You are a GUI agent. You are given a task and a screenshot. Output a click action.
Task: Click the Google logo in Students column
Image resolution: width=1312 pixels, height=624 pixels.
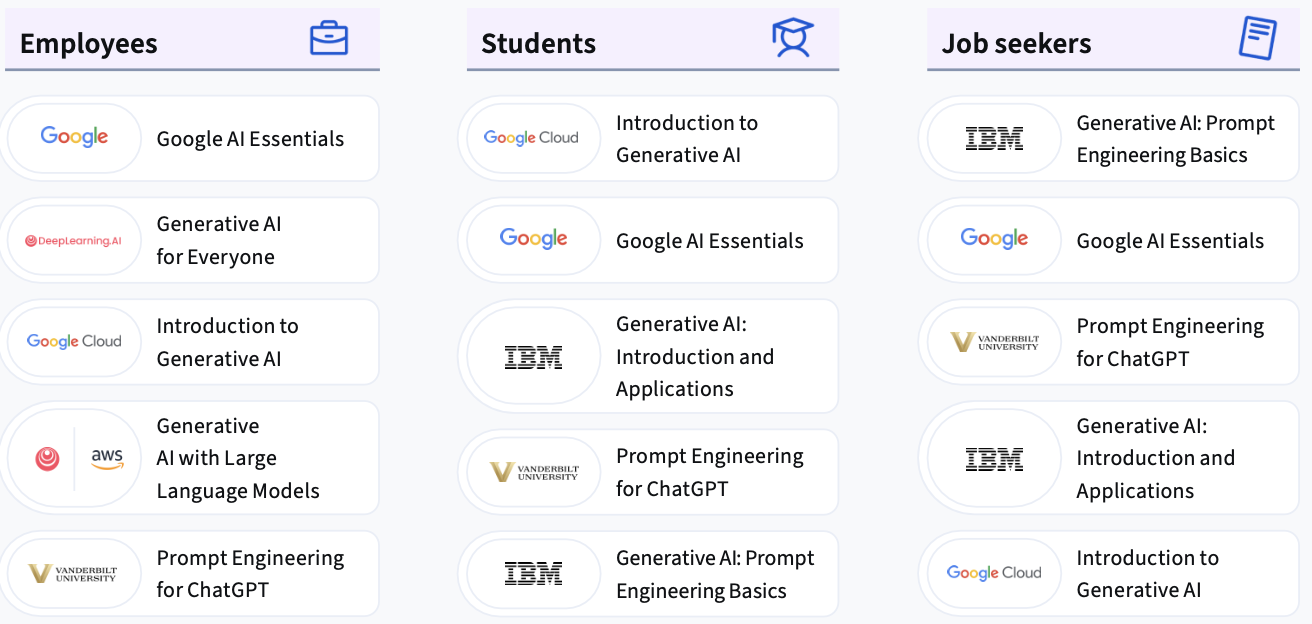tap(533, 239)
